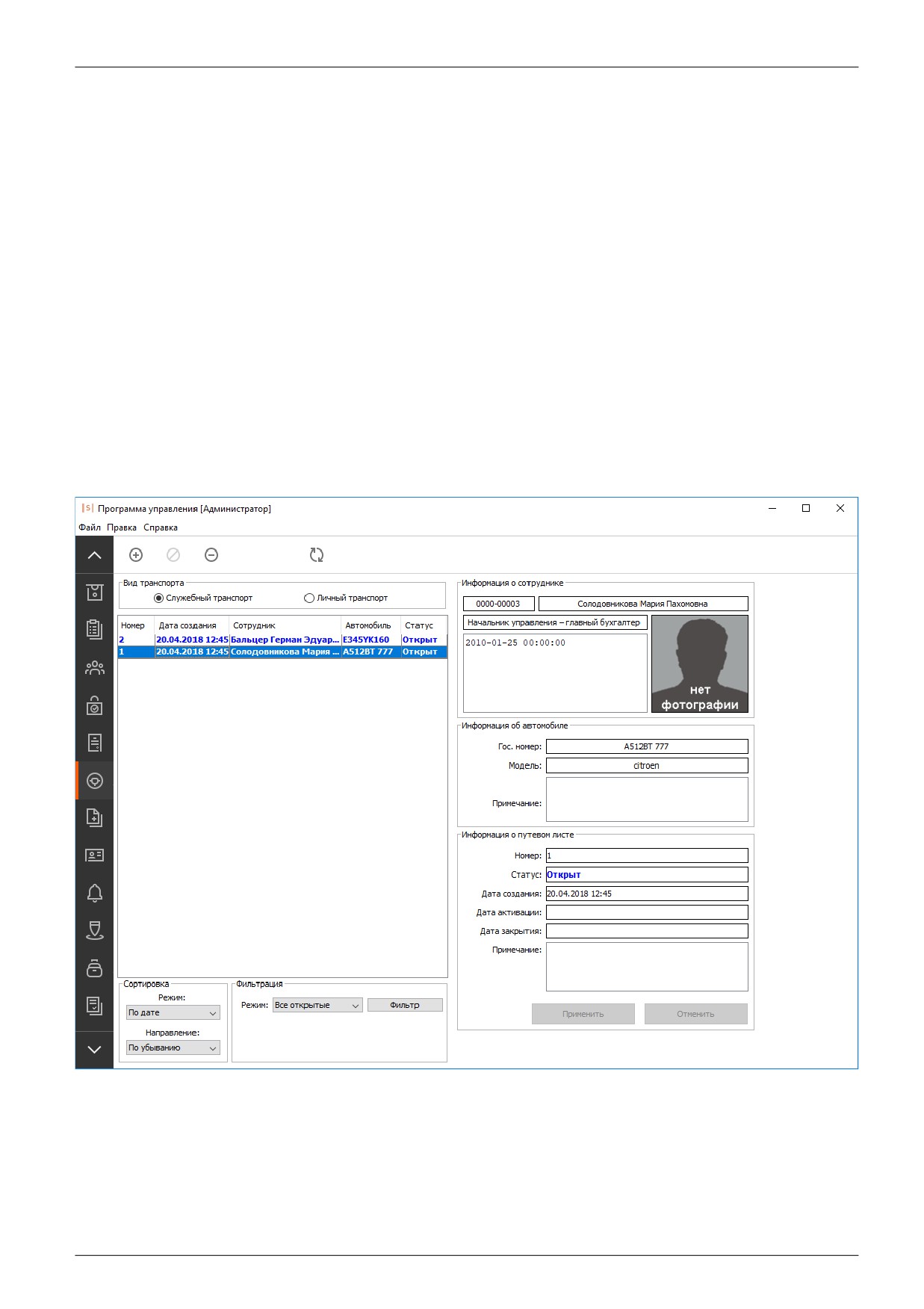Image resolution: width=924 pixels, height=1309 pixels.
Task: Open the document with plus sidebar icon
Action: point(94,818)
